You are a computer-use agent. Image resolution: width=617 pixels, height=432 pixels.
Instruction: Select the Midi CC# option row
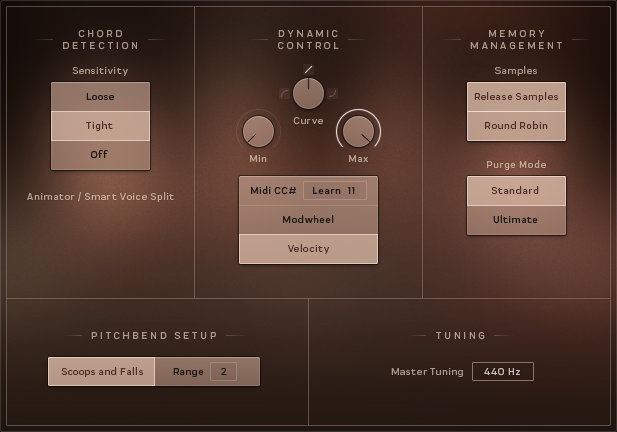tap(270, 191)
